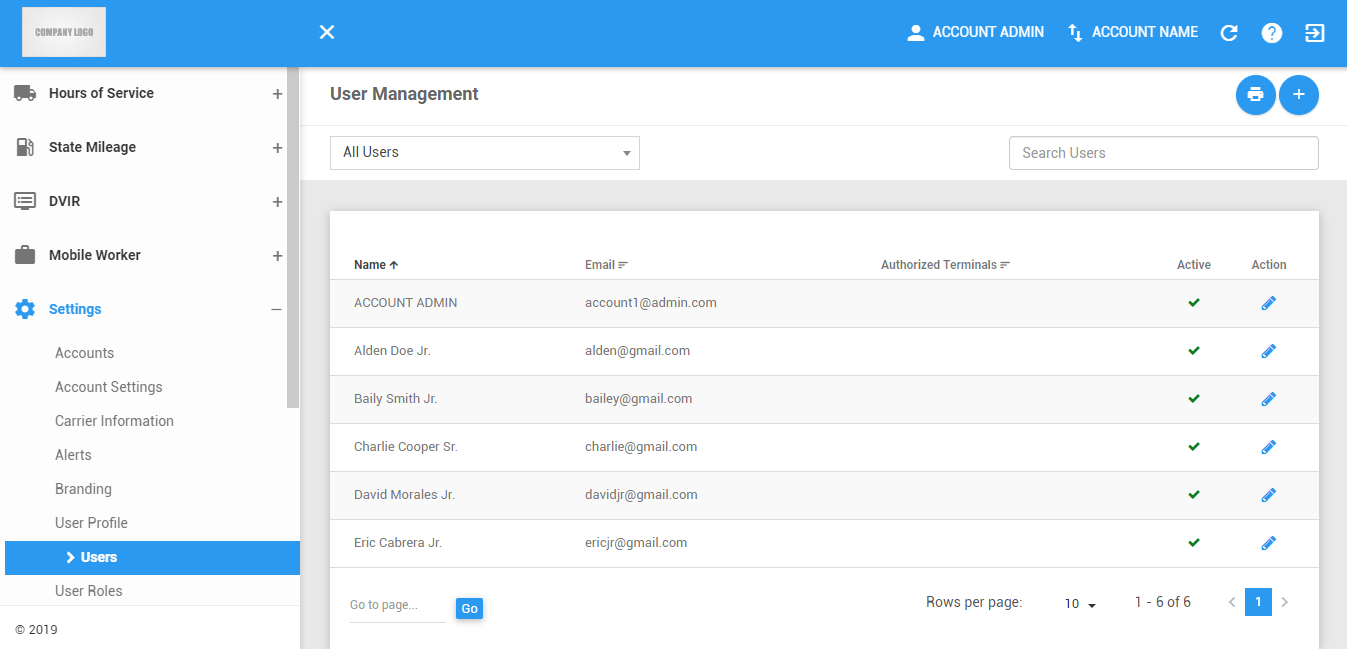Image resolution: width=1347 pixels, height=649 pixels.
Task: Select email davidjr@gmail.com
Action: click(x=641, y=495)
